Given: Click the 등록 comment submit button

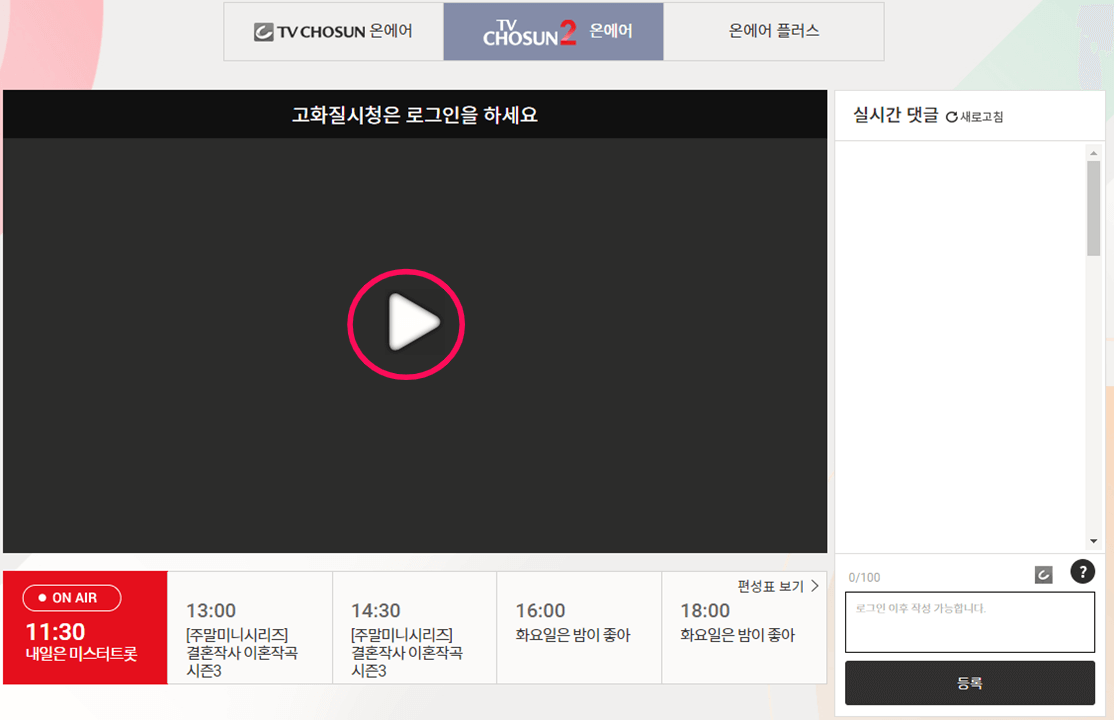Looking at the screenshot, I should point(970,682).
